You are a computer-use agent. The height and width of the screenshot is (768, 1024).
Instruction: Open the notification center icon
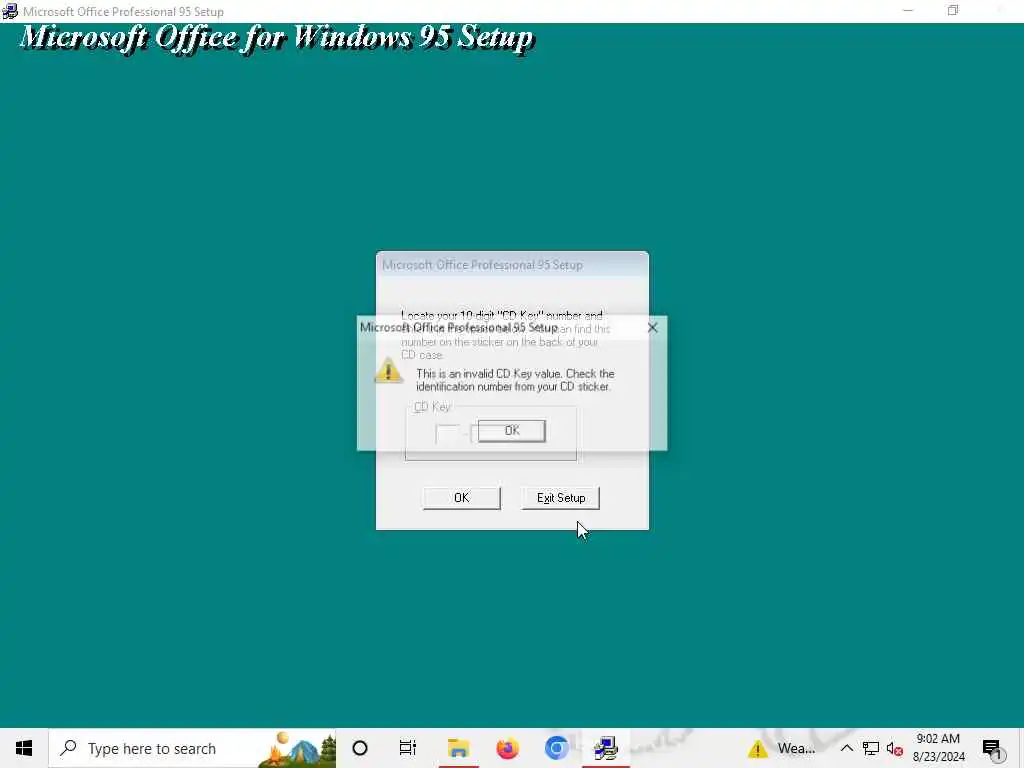point(992,749)
